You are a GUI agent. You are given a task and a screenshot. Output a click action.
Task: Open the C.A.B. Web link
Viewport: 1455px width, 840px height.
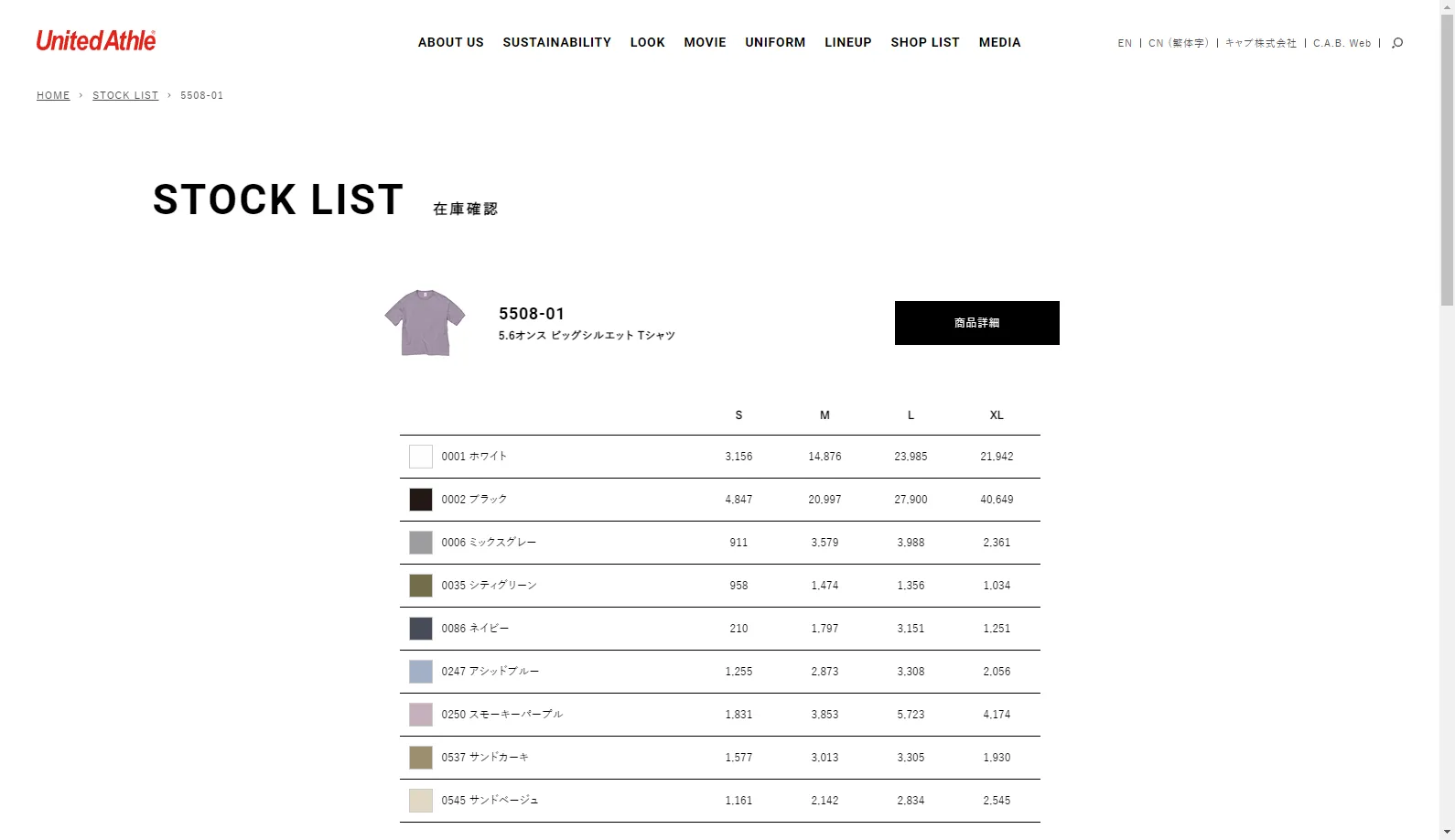(x=1342, y=43)
